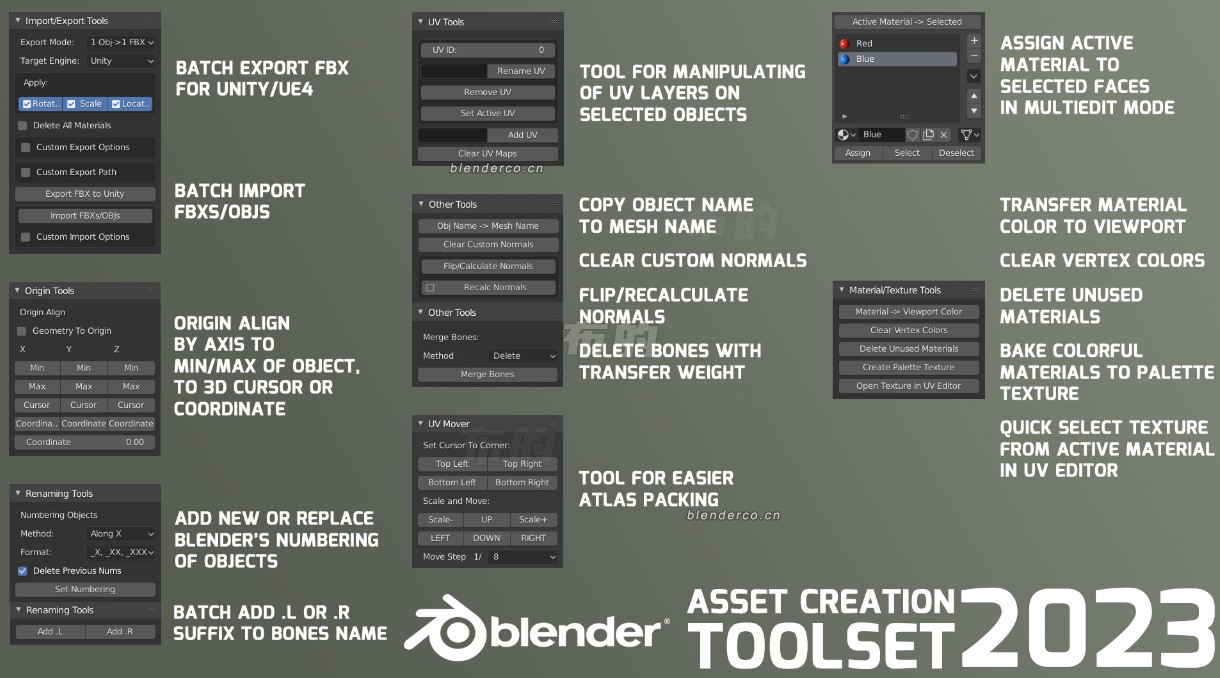Move material slot up with arrow icon
Image resolution: width=1220 pixels, height=678 pixels.
pos(974,96)
